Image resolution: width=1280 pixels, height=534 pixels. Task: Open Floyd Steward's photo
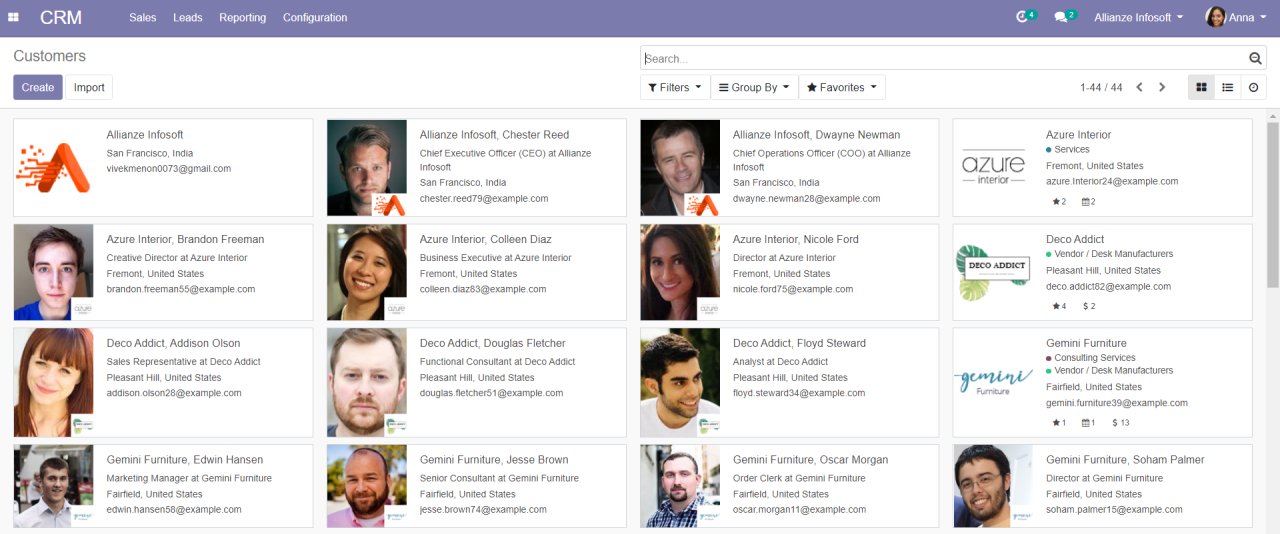[x=680, y=382]
